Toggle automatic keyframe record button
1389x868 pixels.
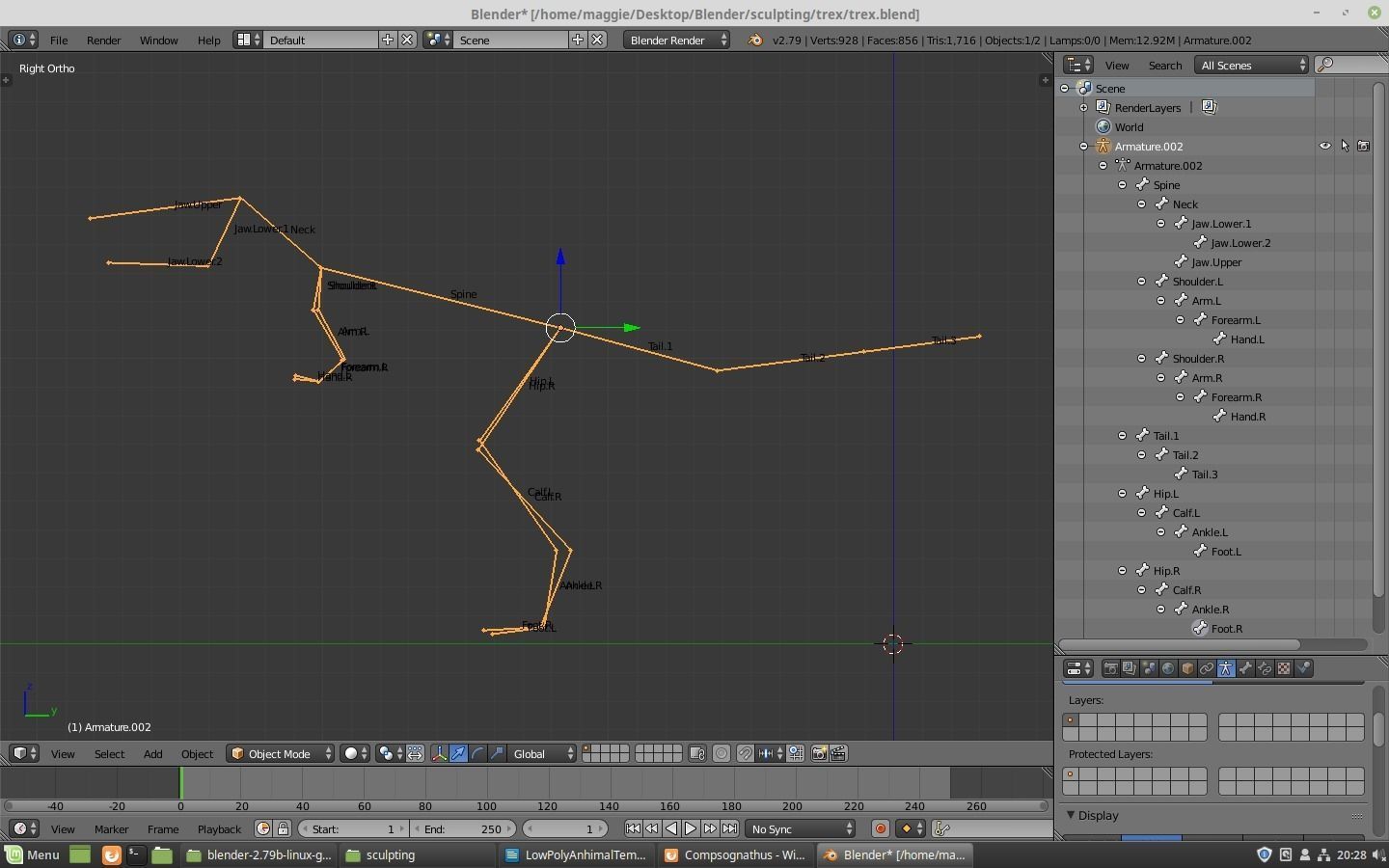coord(880,828)
